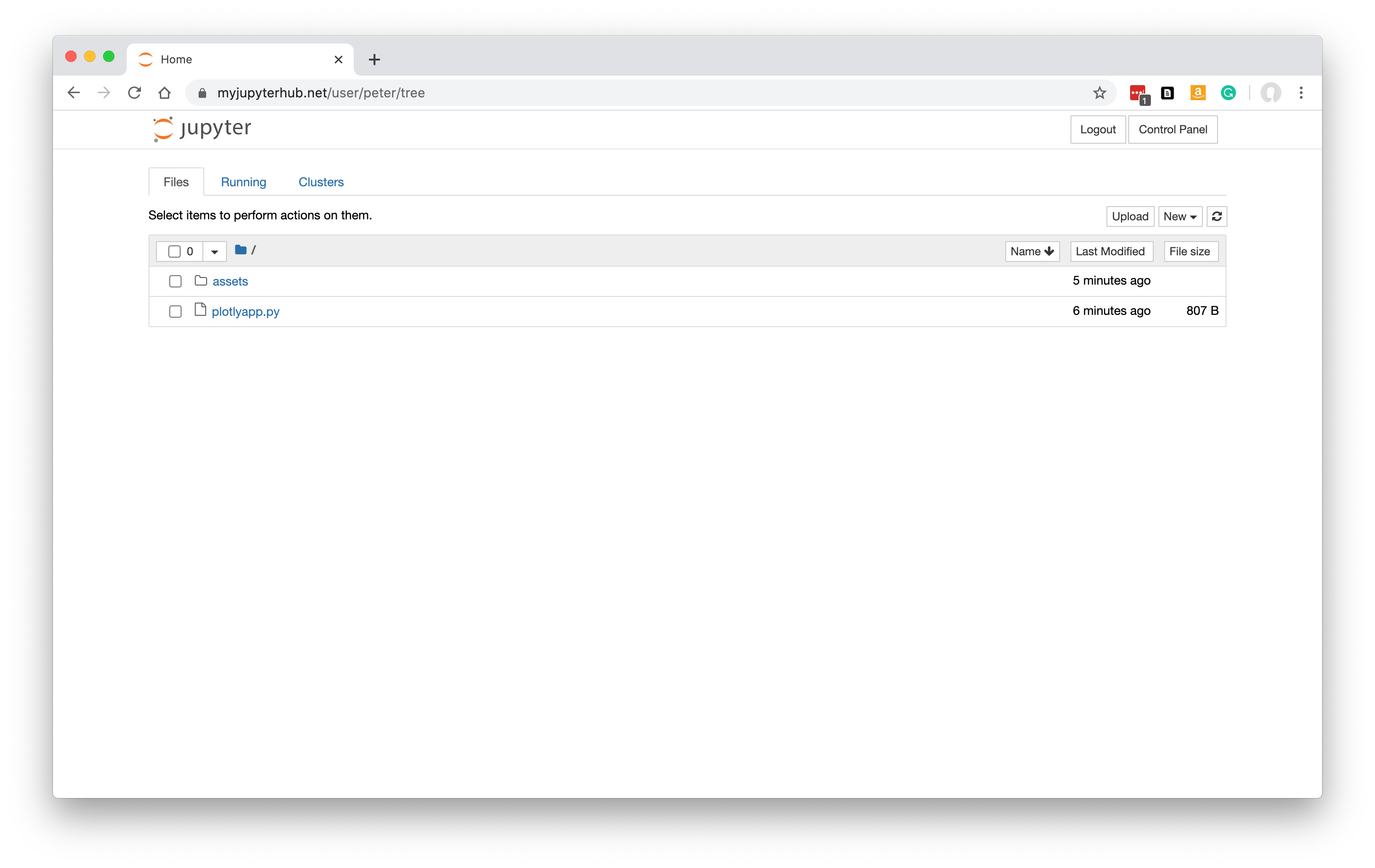Toggle the select-all items checkbox
The image size is (1375, 868).
coord(175,251)
